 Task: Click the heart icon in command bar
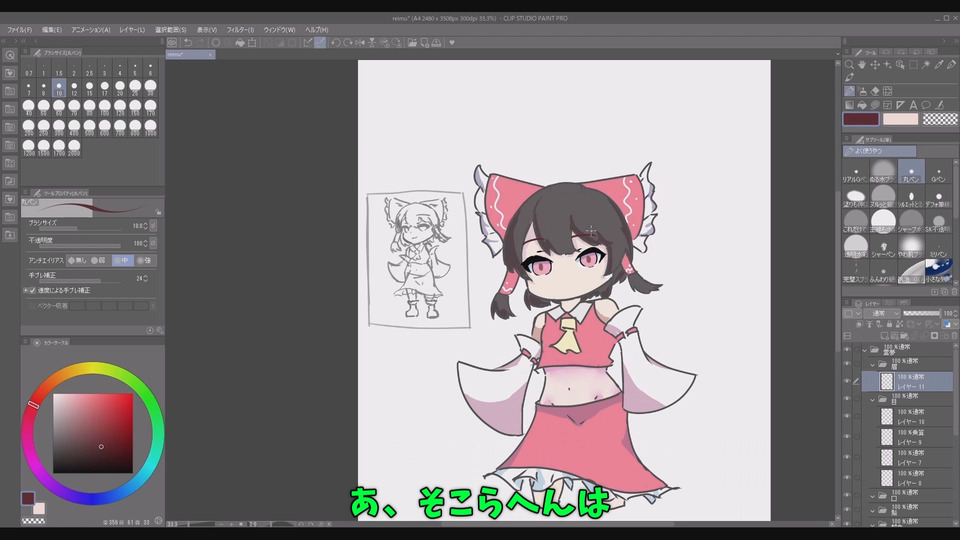(452, 43)
